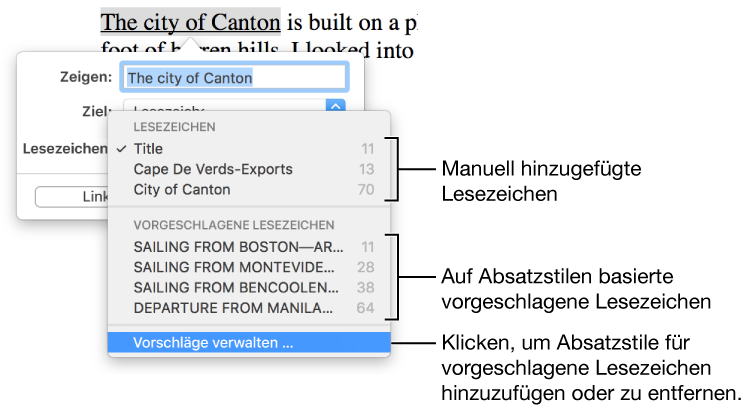Click the LESEZEICHEN section header
Viewport: 744px width, 412px height.
175,127
